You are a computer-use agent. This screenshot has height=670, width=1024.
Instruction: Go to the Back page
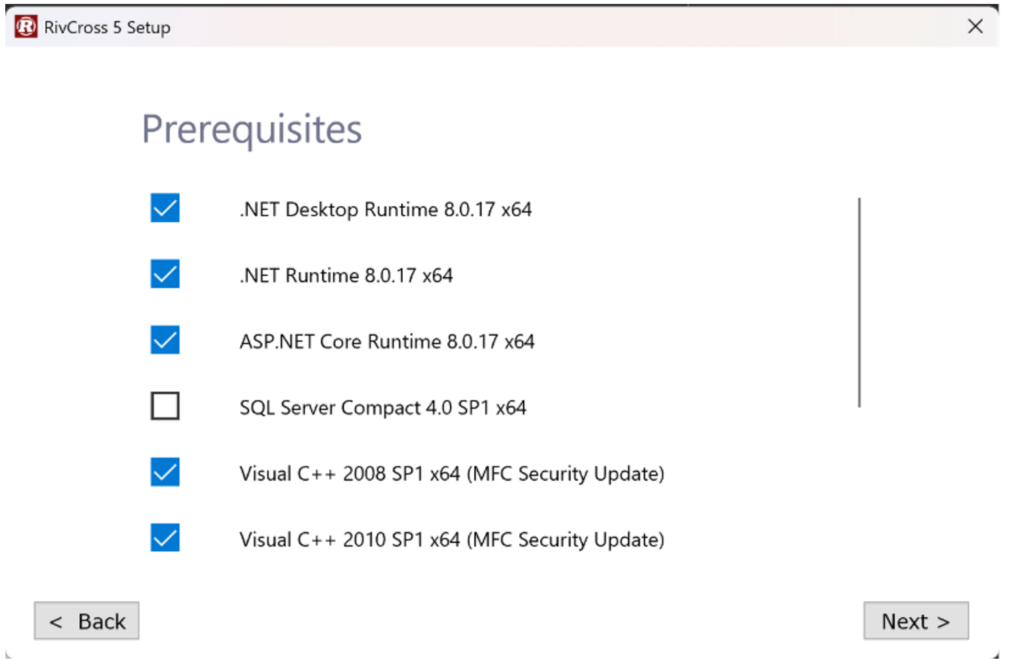point(87,621)
